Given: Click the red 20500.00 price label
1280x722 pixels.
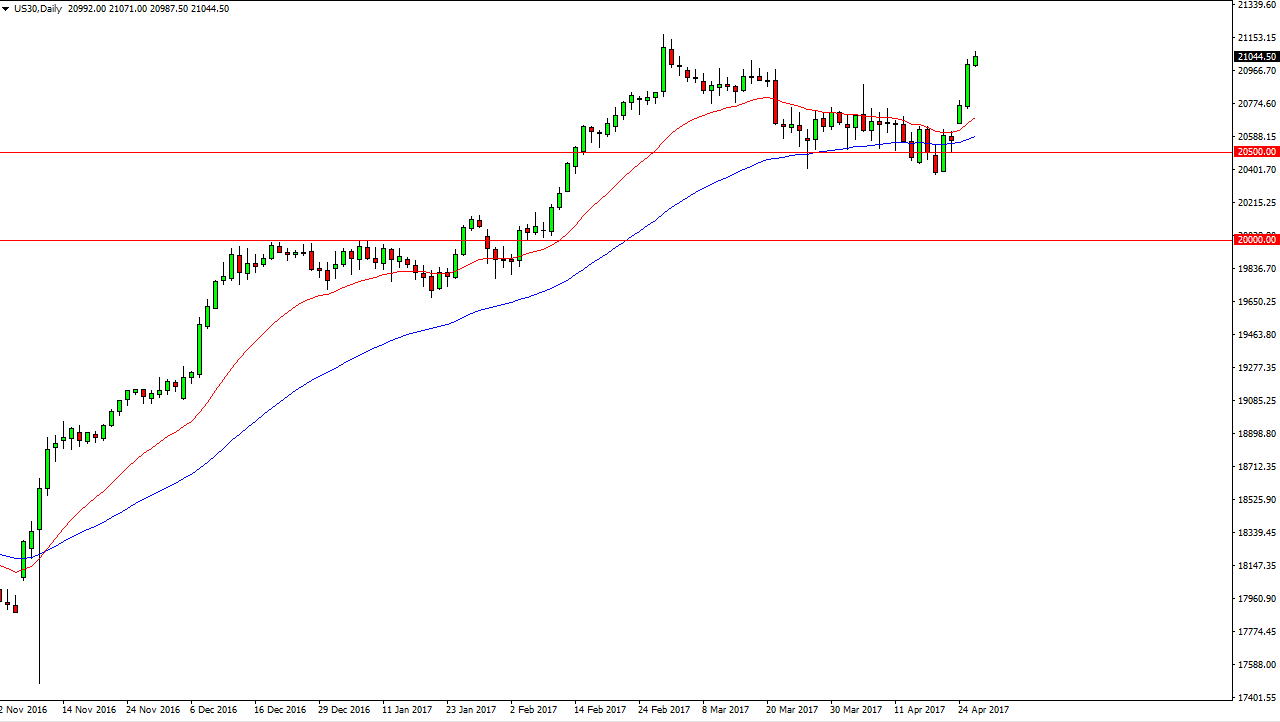Looking at the screenshot, I should 1256,152.
